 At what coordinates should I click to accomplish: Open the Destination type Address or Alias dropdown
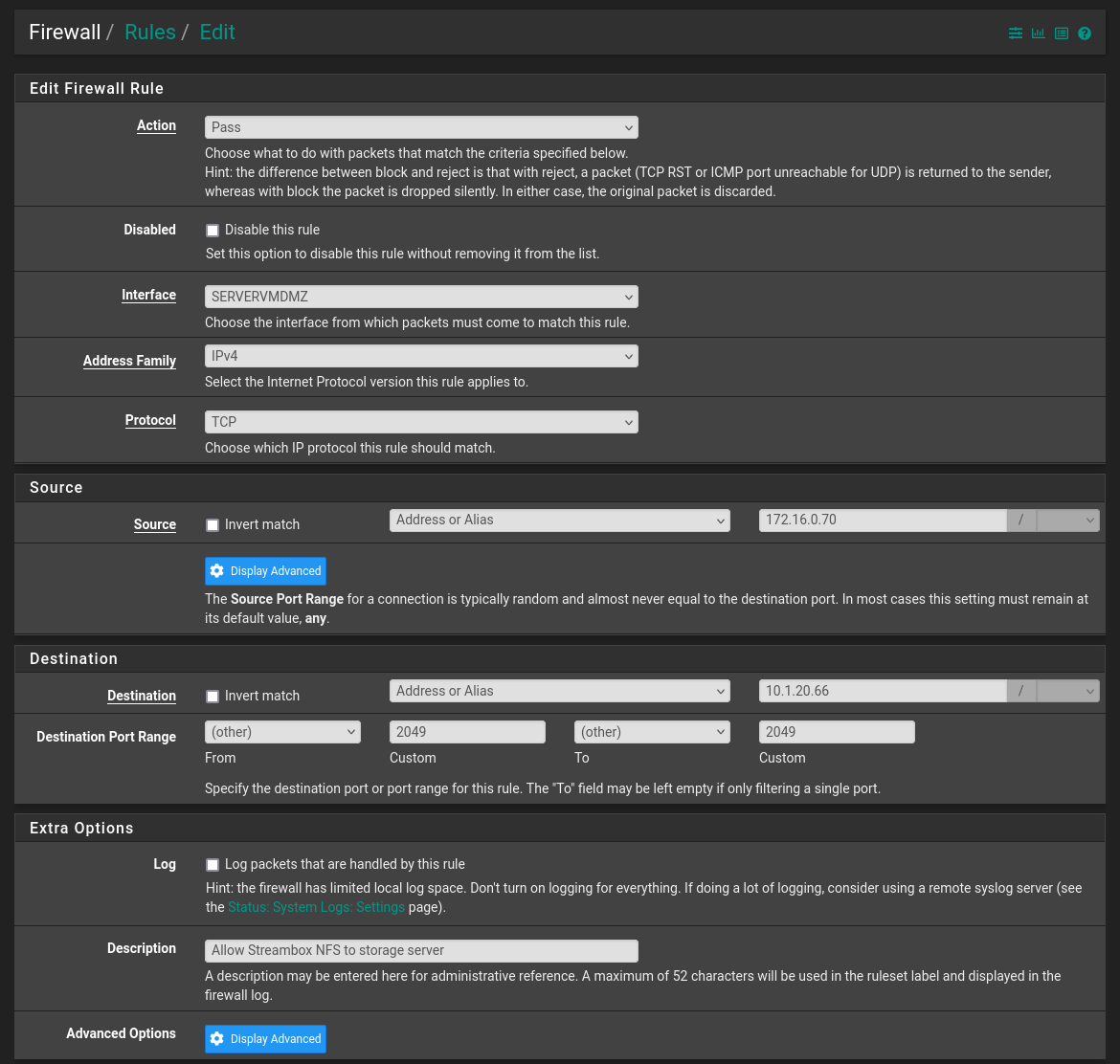pyautogui.click(x=560, y=691)
